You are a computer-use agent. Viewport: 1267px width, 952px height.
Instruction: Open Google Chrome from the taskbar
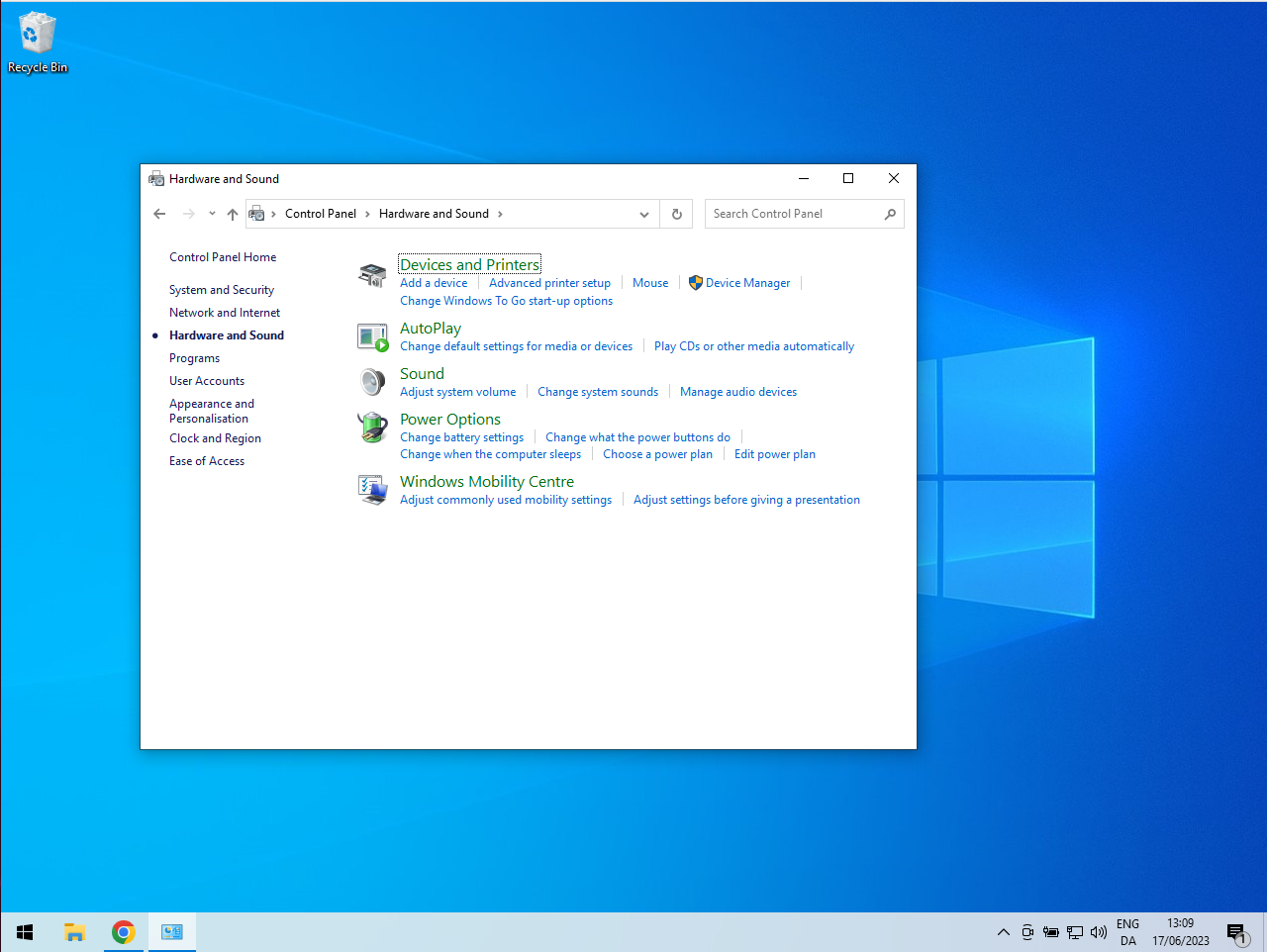pyautogui.click(x=123, y=932)
